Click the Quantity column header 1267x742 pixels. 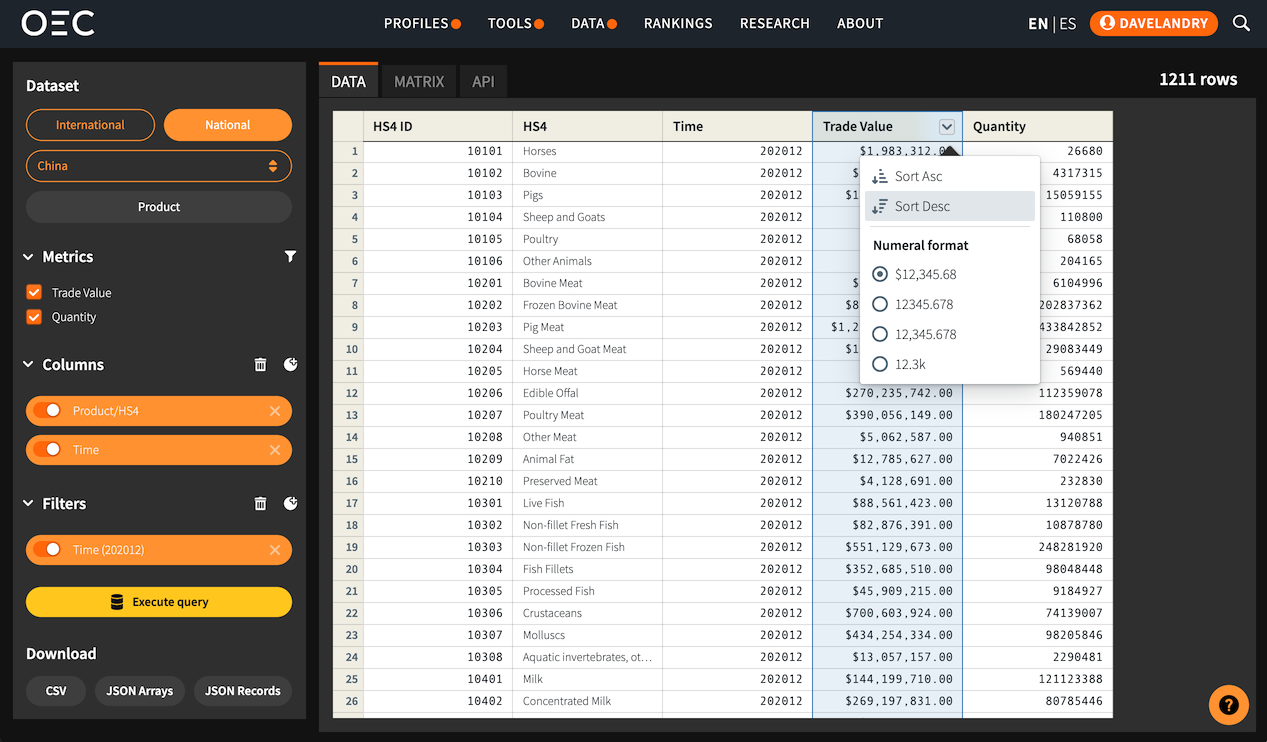1038,127
